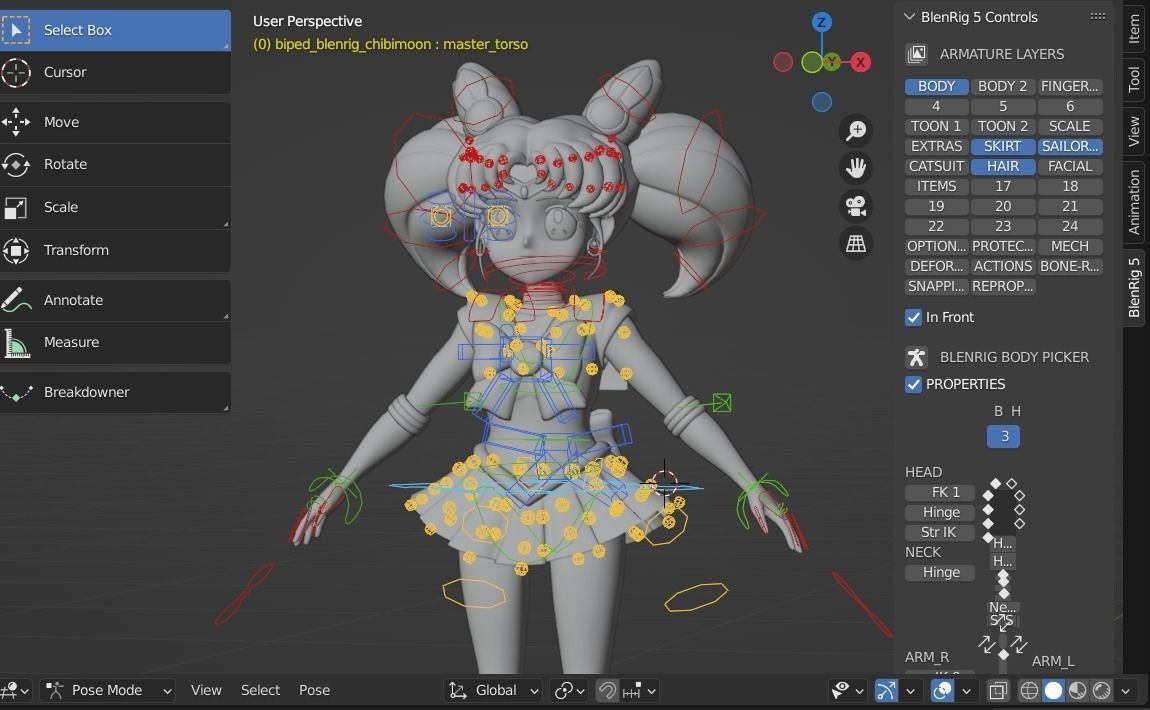Viewport: 1150px width, 710px height.
Task: Click the blue 3 picker field
Action: click(x=1004, y=437)
